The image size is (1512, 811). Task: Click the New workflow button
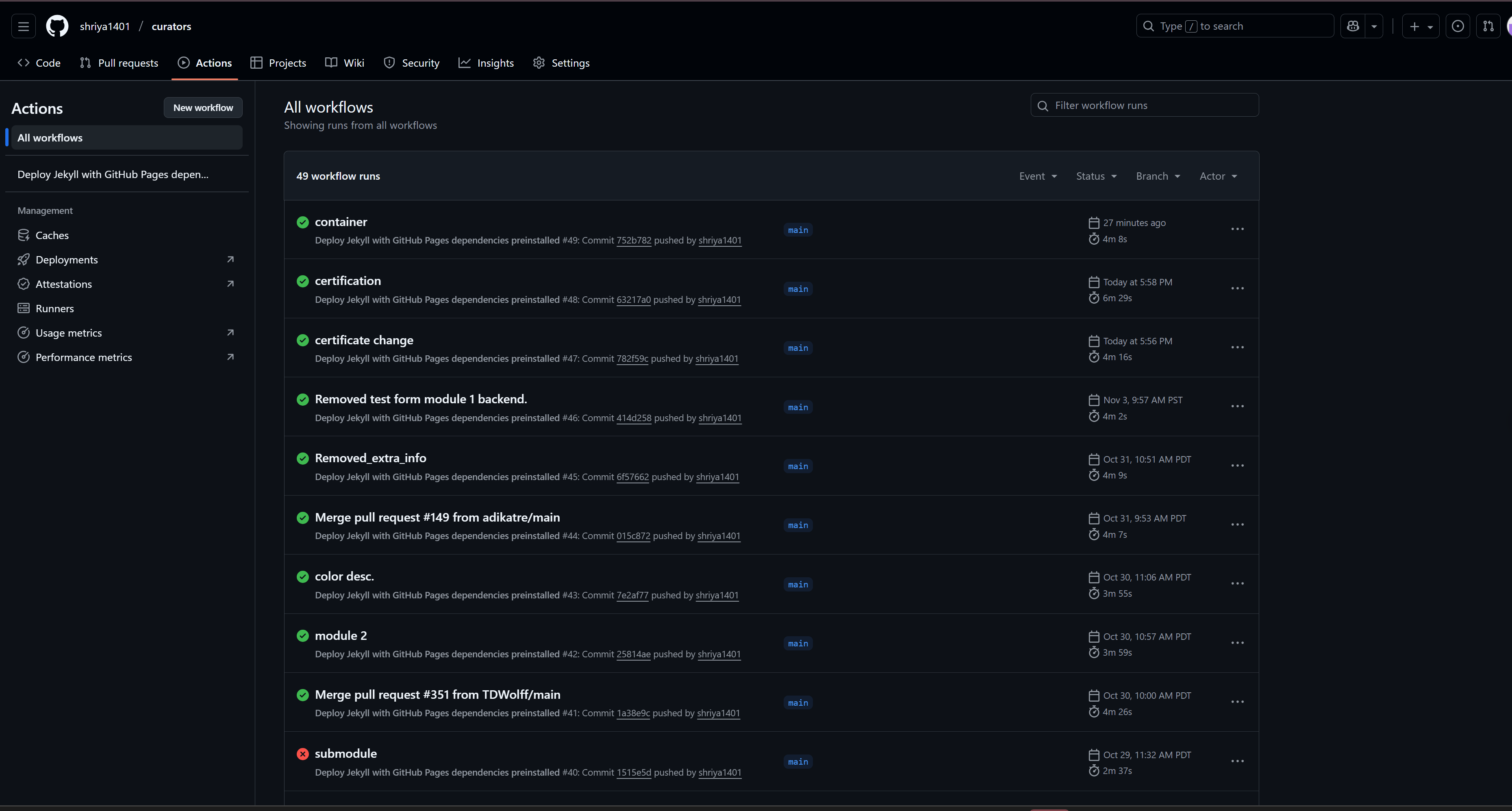(203, 107)
